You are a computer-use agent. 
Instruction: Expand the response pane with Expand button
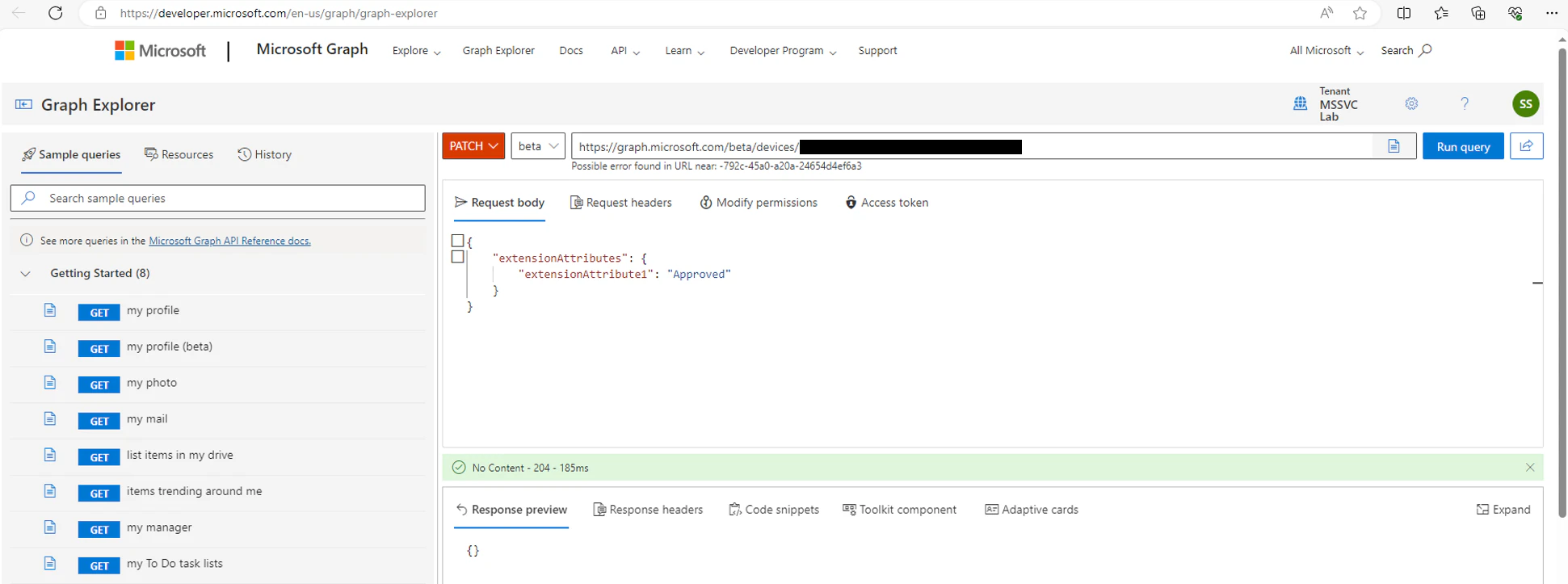click(1503, 510)
